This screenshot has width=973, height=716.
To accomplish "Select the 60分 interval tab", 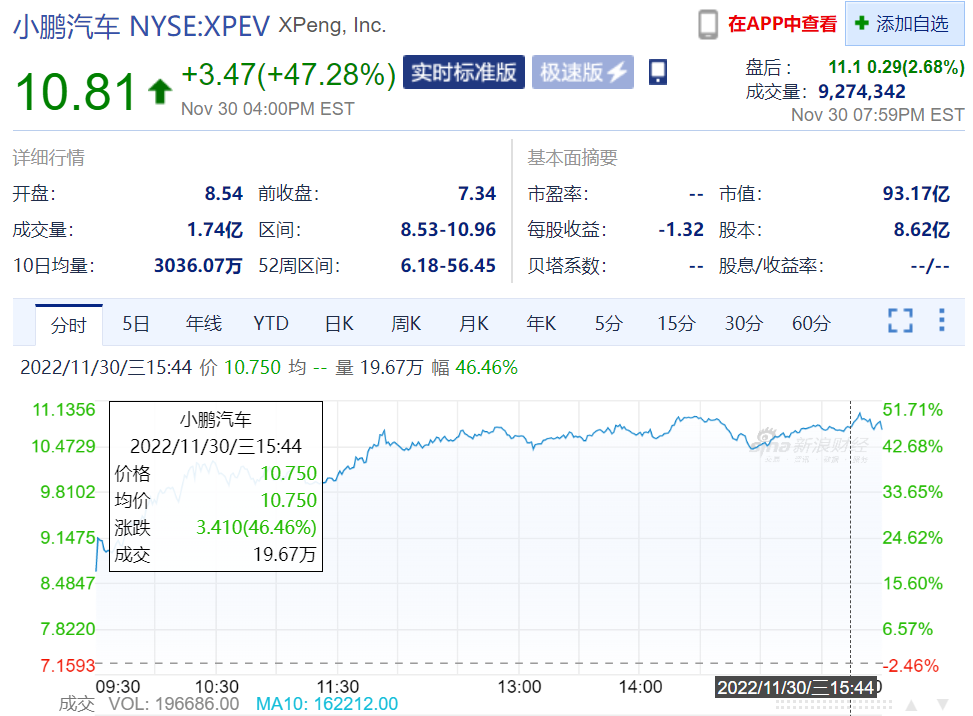I will [810, 323].
